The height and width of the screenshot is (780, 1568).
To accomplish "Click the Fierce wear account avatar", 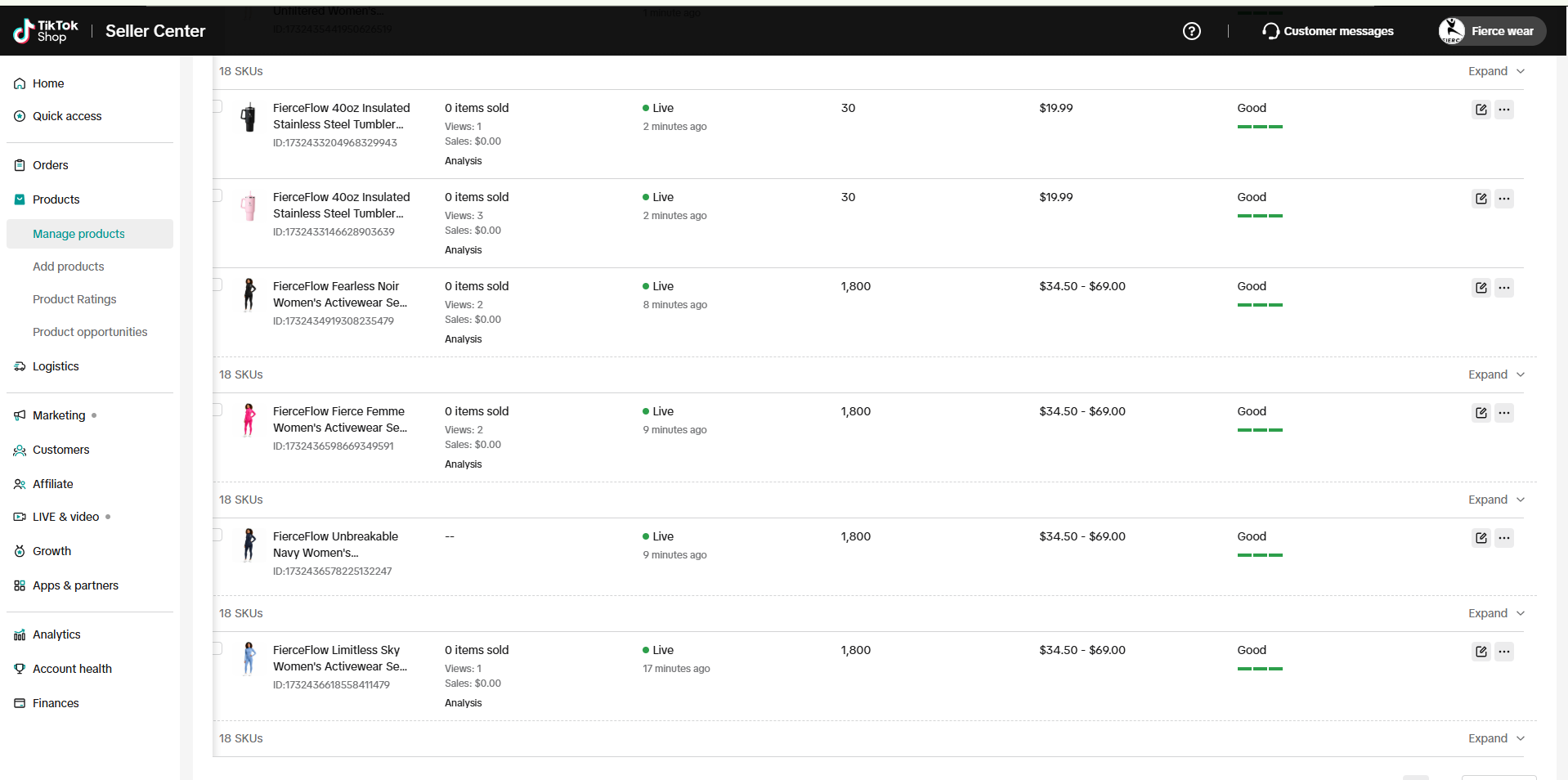I will (x=1452, y=31).
